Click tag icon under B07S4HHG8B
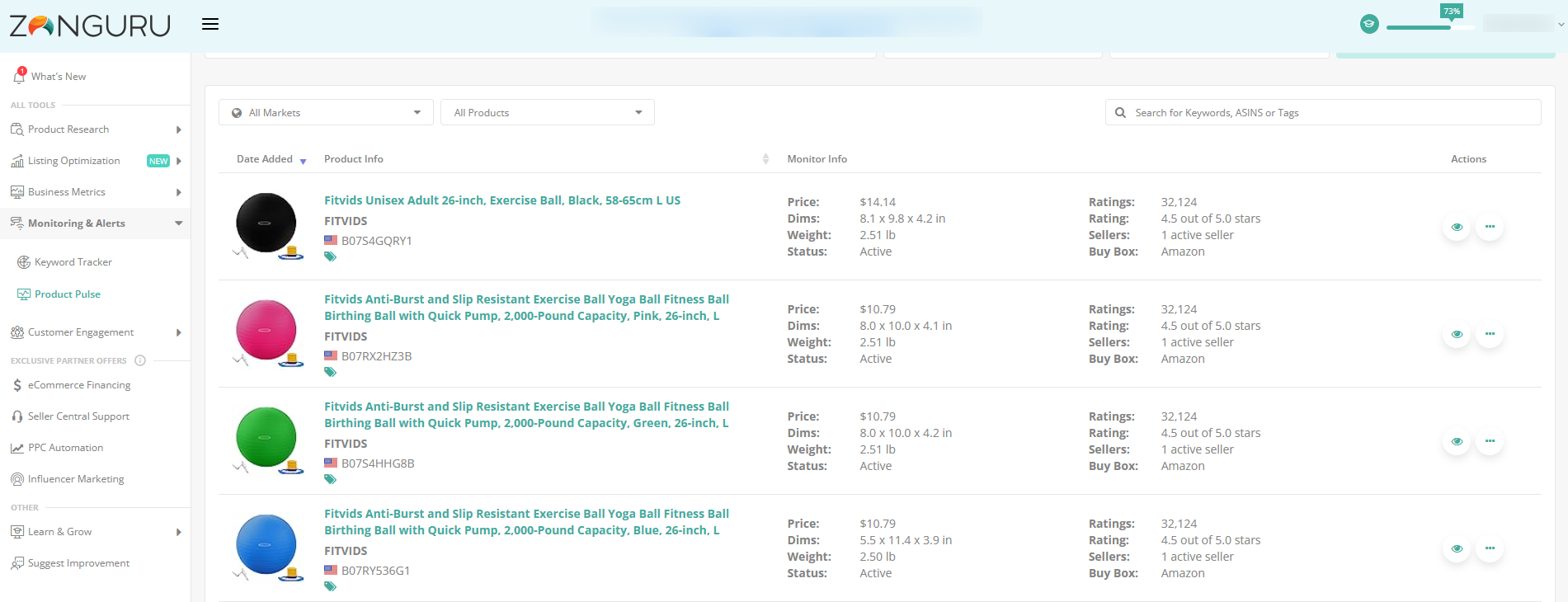1568x602 pixels. (330, 479)
